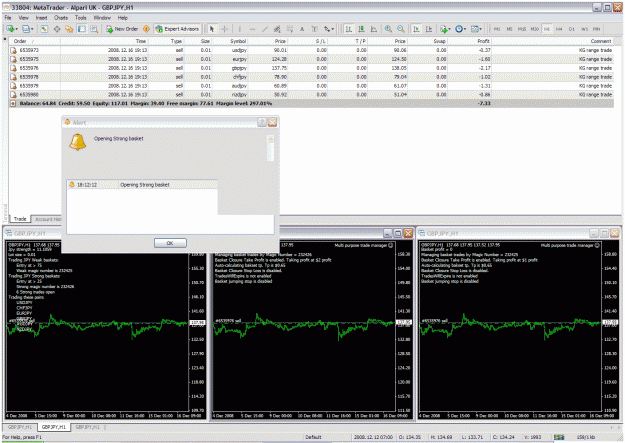Switch chart to candlesticks mode
Image resolution: width=625 pixels, height=443 pixels.
coord(362,29)
